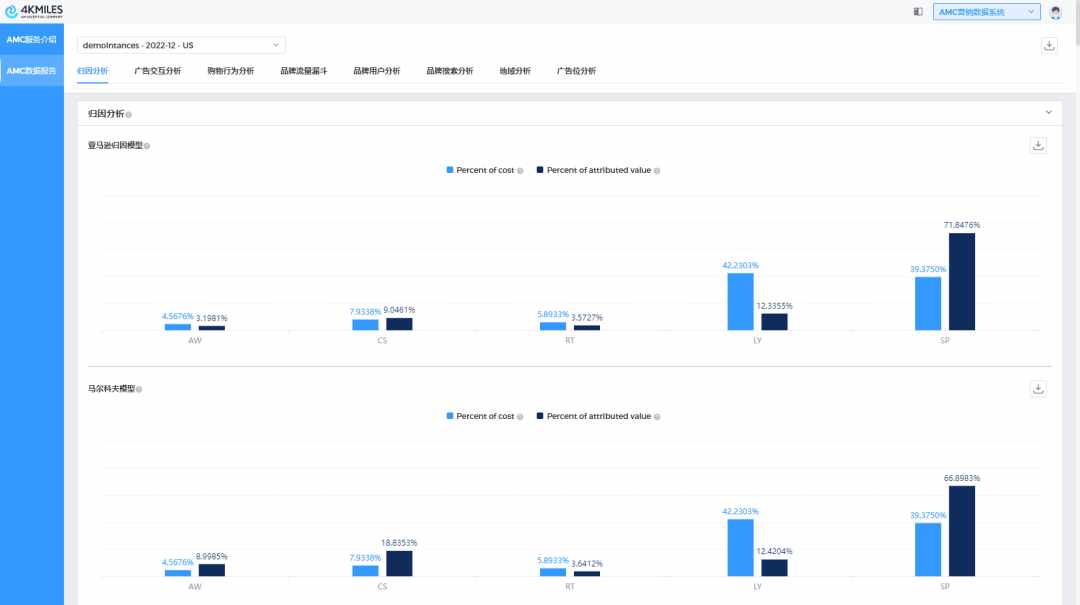The width and height of the screenshot is (1080, 605).
Task: Open first AMC sidebar menu item
Action: 32,40
